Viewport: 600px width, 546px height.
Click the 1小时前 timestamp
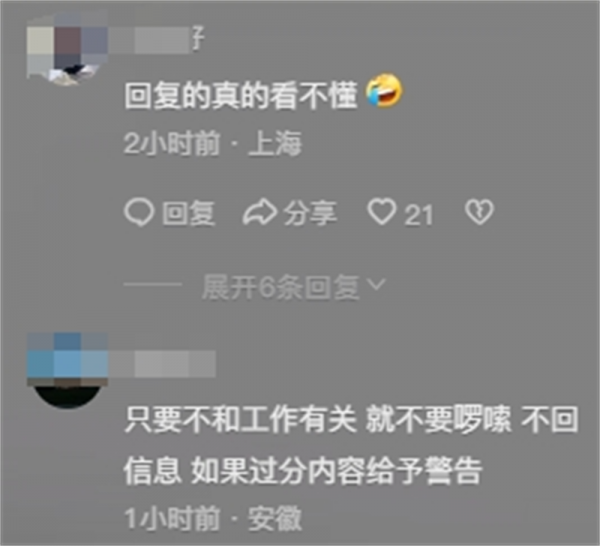click(172, 518)
